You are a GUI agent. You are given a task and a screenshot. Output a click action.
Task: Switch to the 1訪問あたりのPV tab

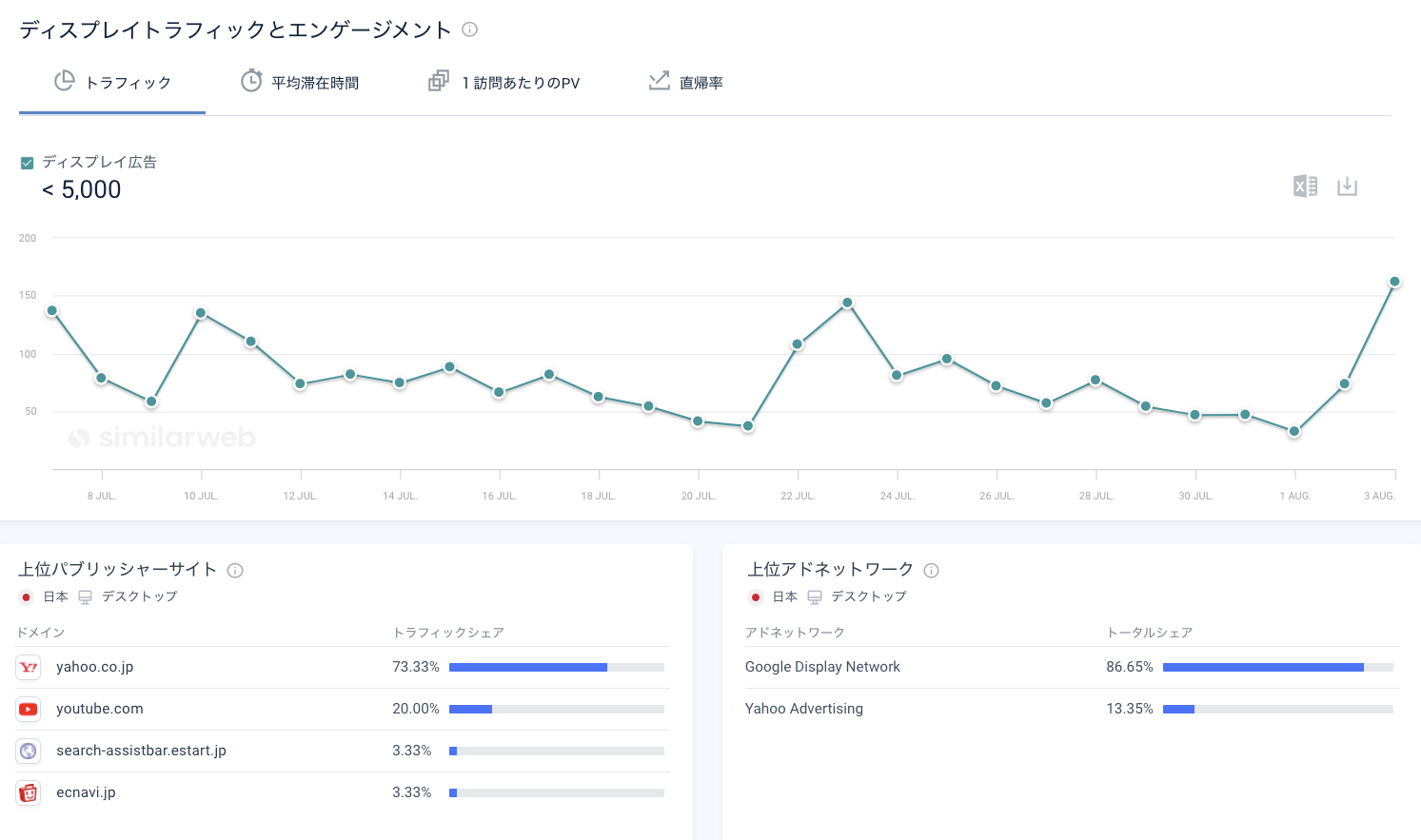click(x=504, y=83)
